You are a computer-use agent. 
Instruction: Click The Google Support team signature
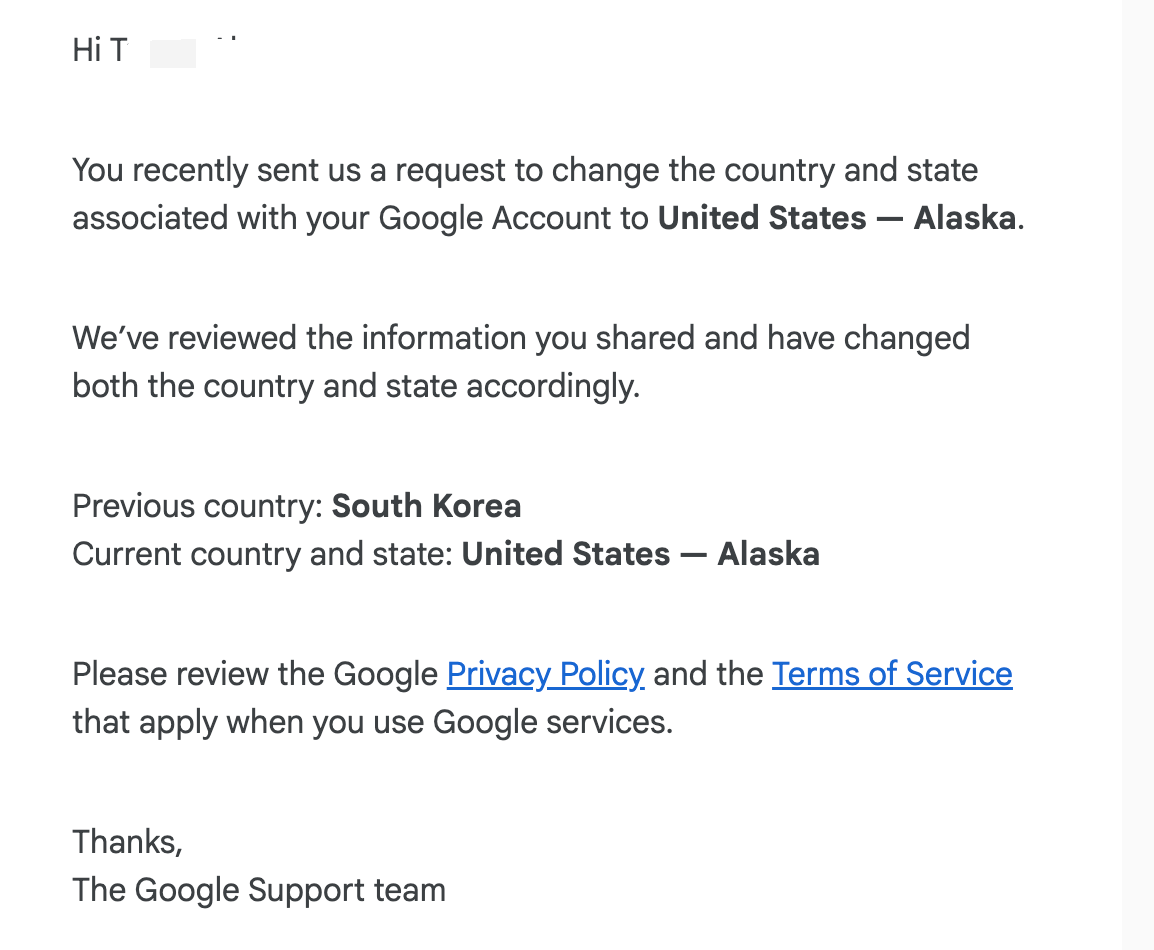point(259,890)
